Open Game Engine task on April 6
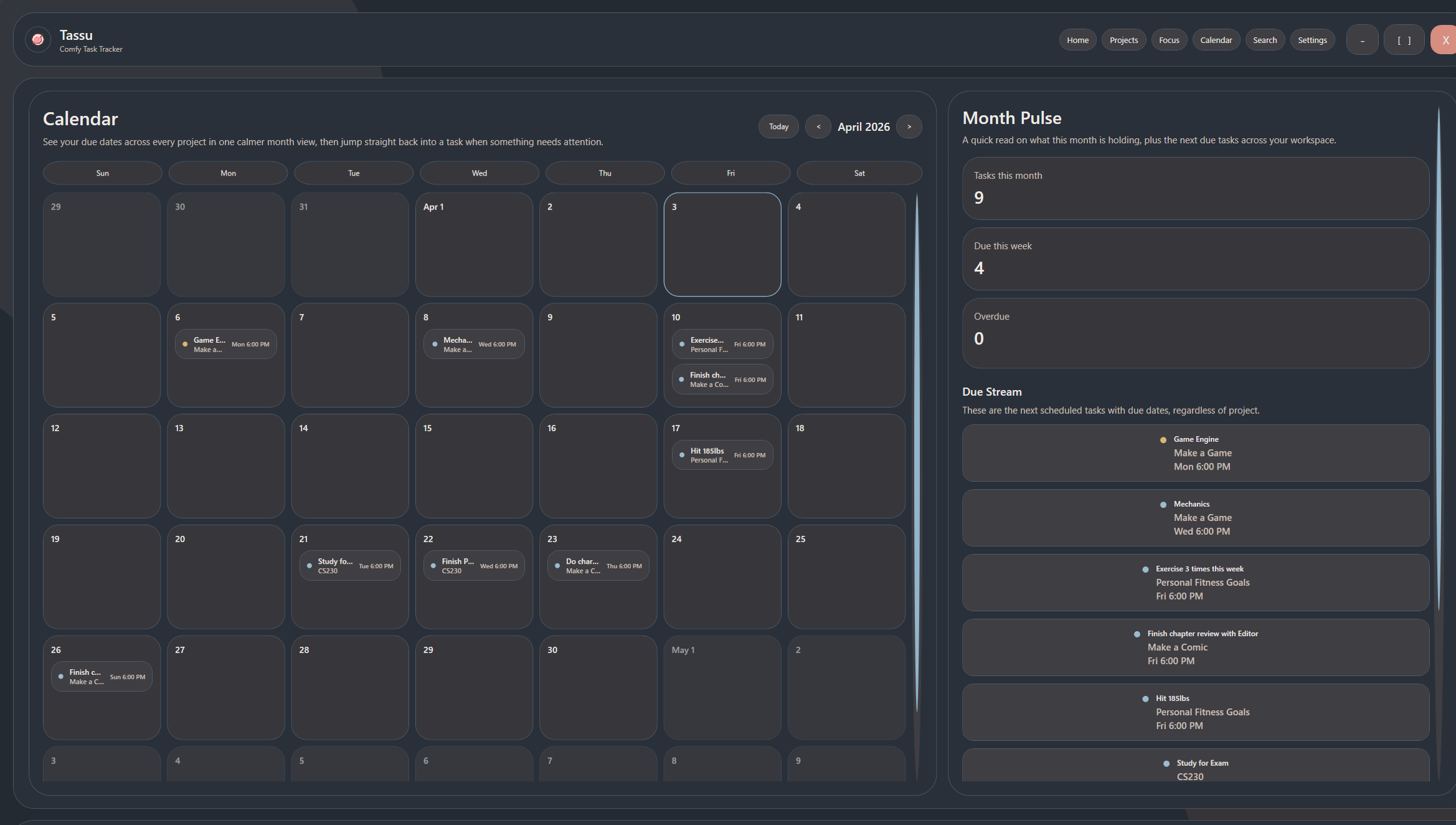1456x825 pixels. click(x=226, y=345)
